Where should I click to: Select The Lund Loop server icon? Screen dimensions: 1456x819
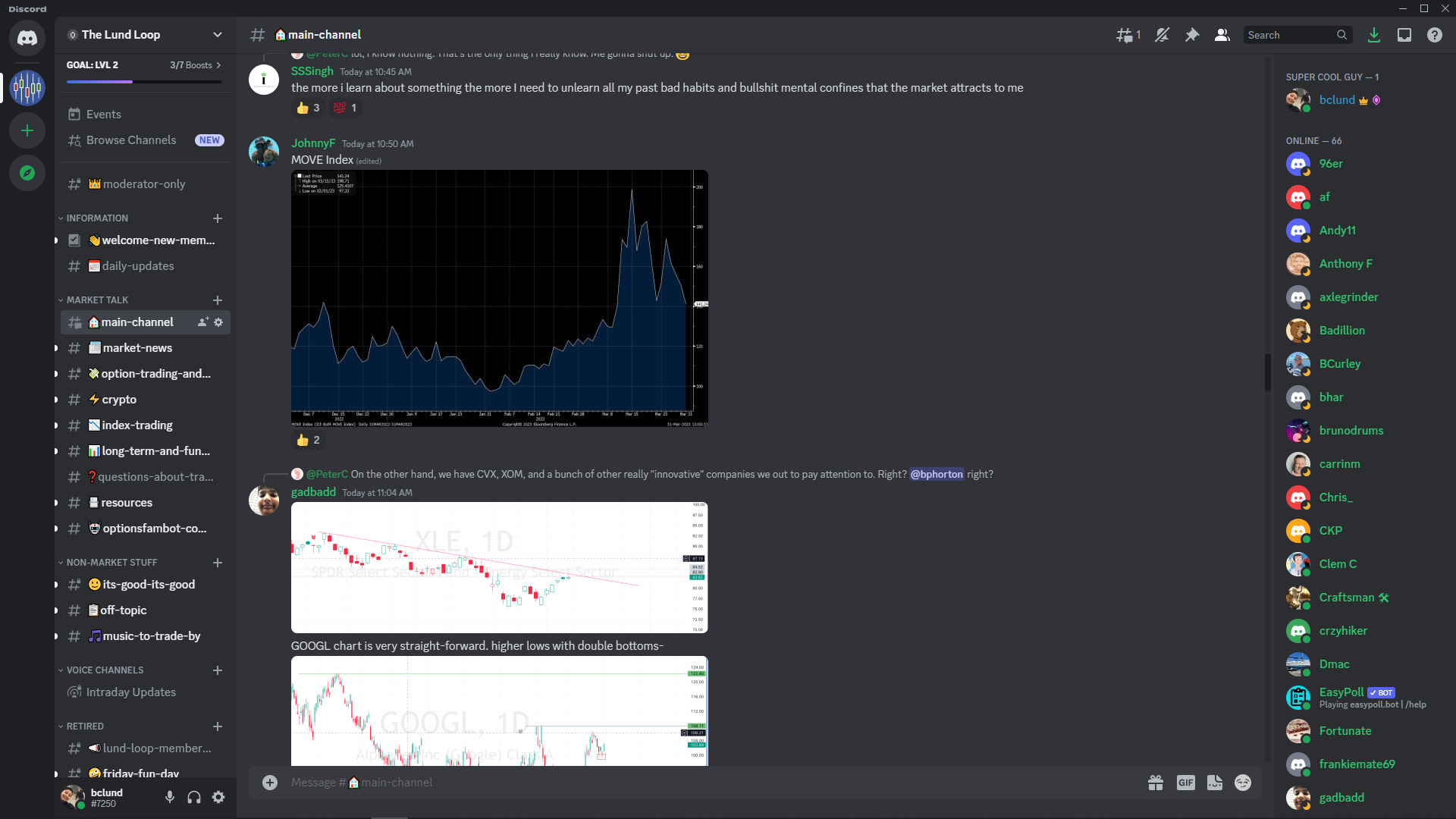[x=27, y=87]
